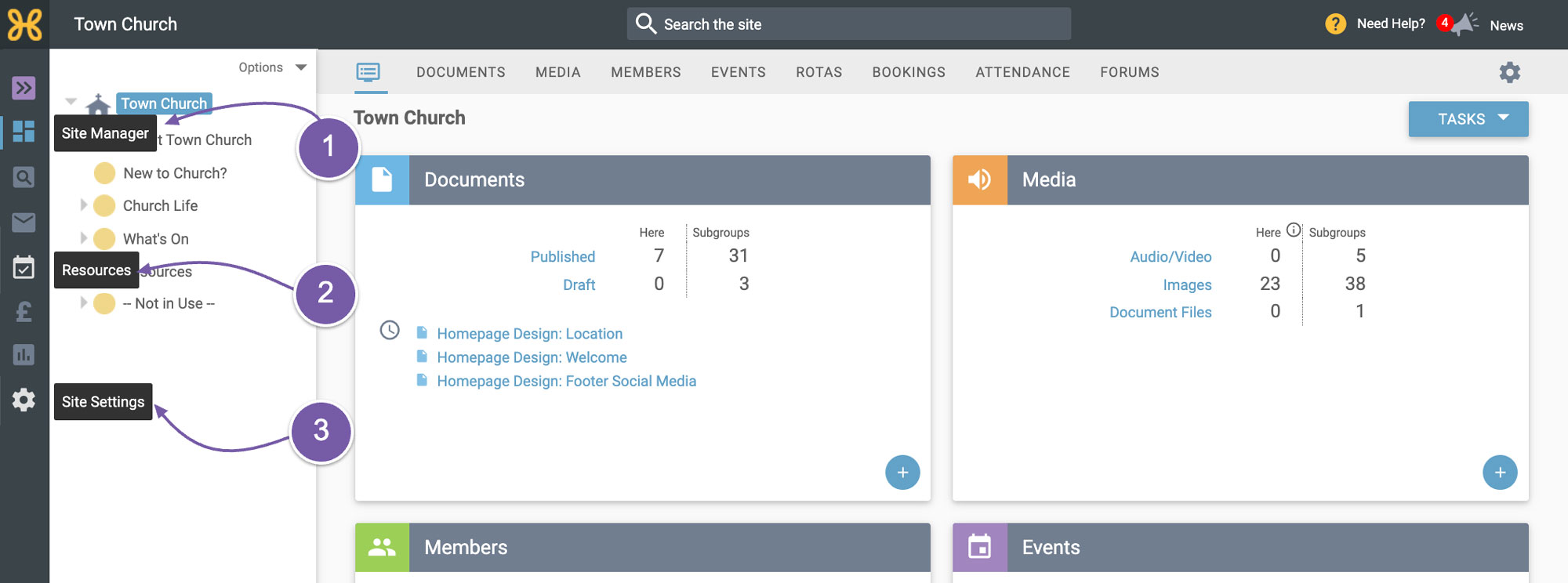This screenshot has height=583, width=1568.
Task: Switch to the BOOKINGS tab
Action: coord(909,72)
